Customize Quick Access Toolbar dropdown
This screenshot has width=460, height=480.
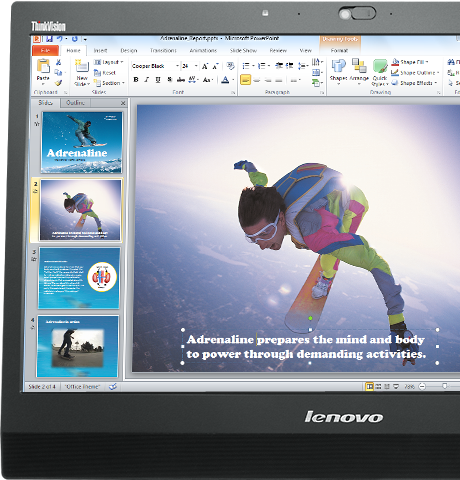pos(85,39)
